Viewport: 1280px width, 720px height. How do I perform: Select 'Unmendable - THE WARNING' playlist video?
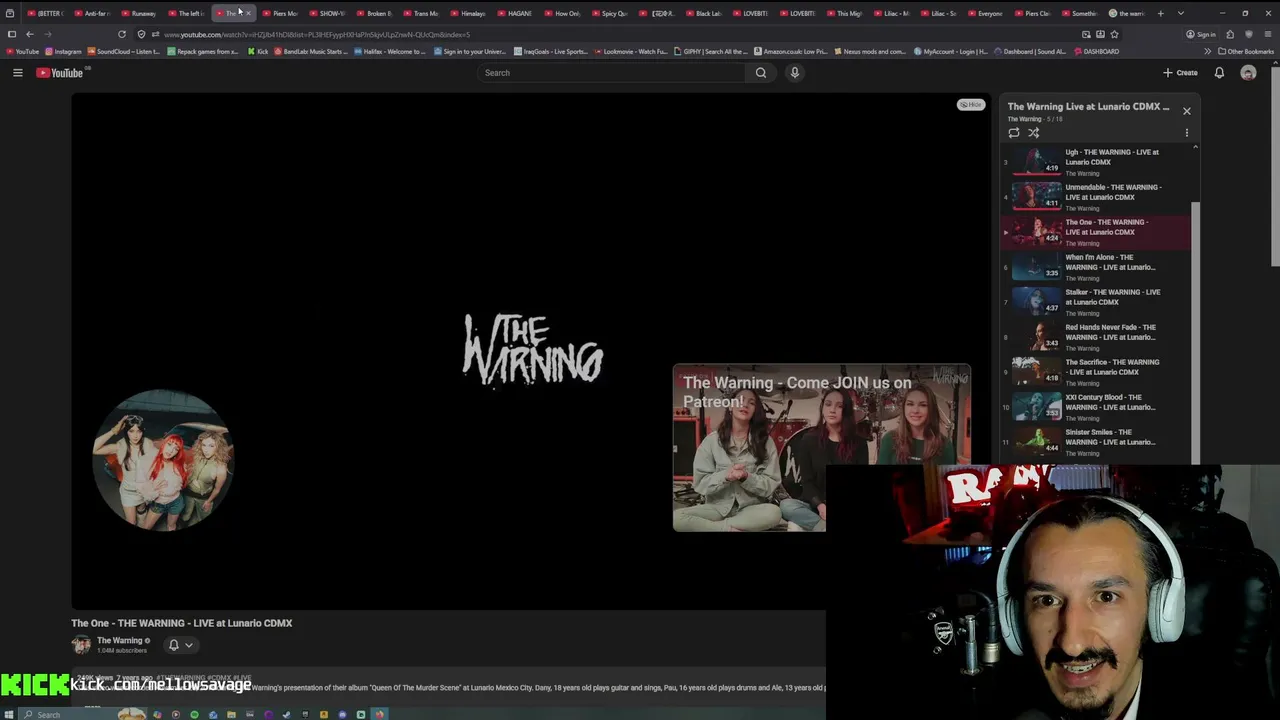tap(1097, 196)
